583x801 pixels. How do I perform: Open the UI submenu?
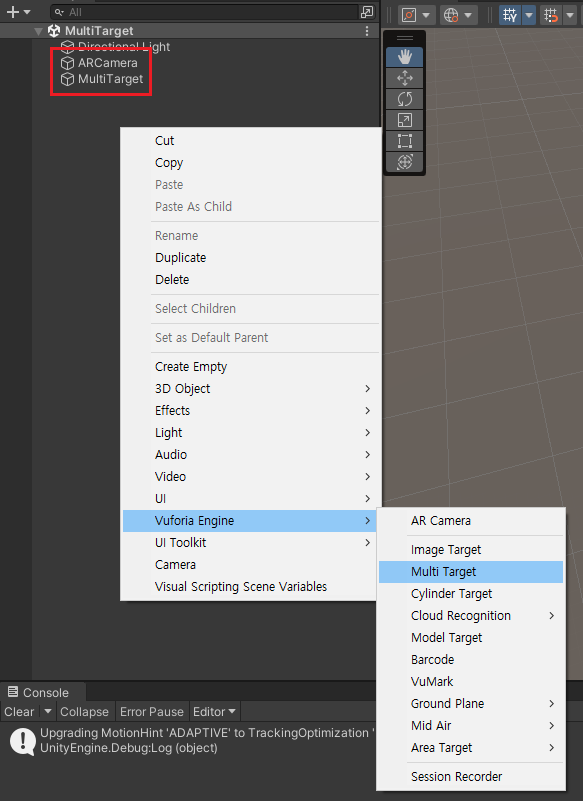(251, 499)
